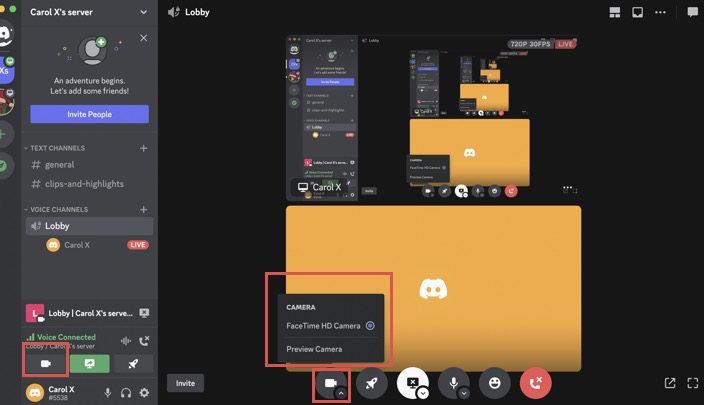Viewport: 704px width, 405px height.
Task: Select the Lobby voice channel
Action: [x=89, y=226]
